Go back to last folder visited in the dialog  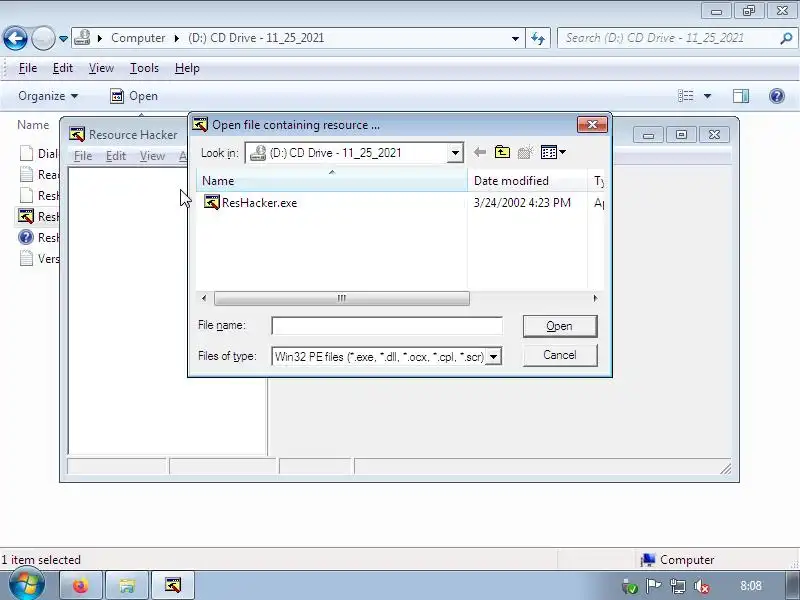pyautogui.click(x=480, y=152)
